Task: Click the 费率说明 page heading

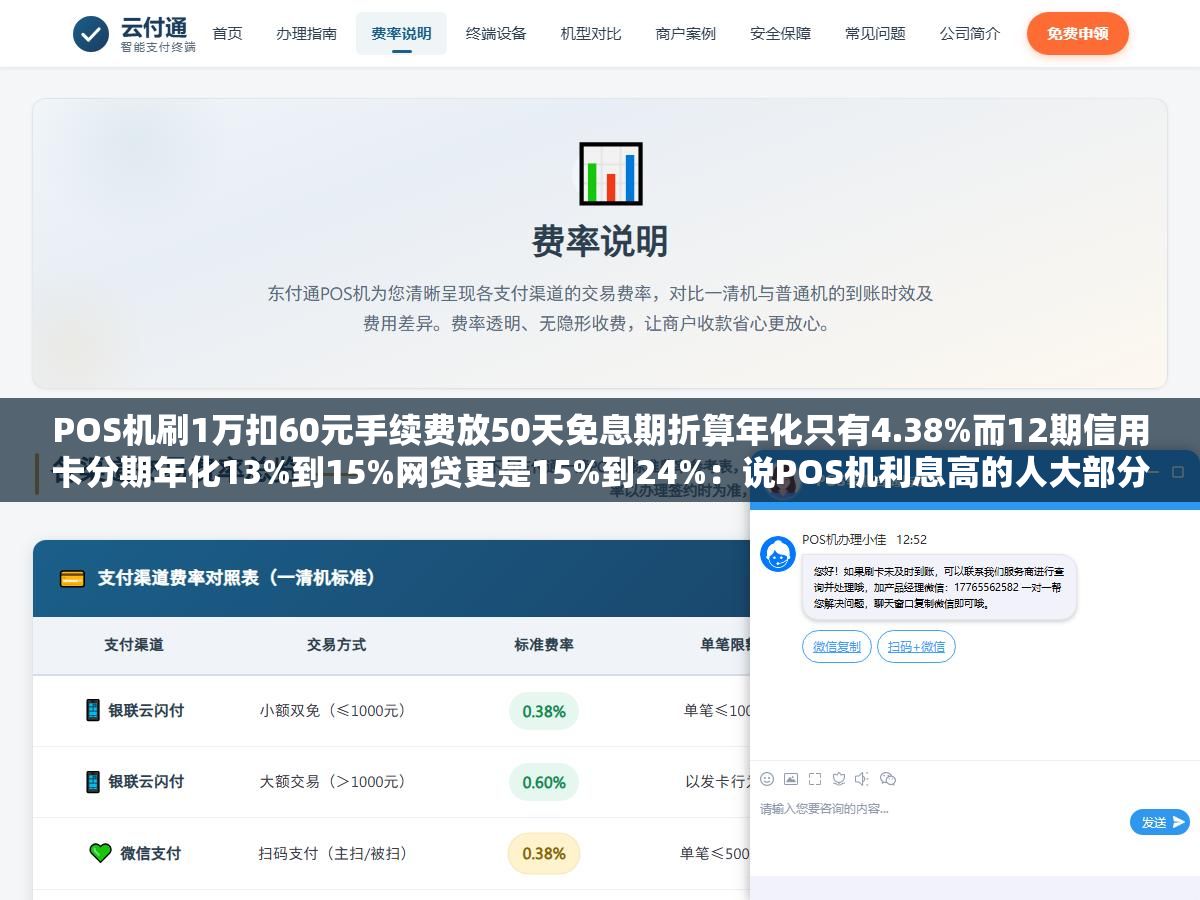Action: 600,241
